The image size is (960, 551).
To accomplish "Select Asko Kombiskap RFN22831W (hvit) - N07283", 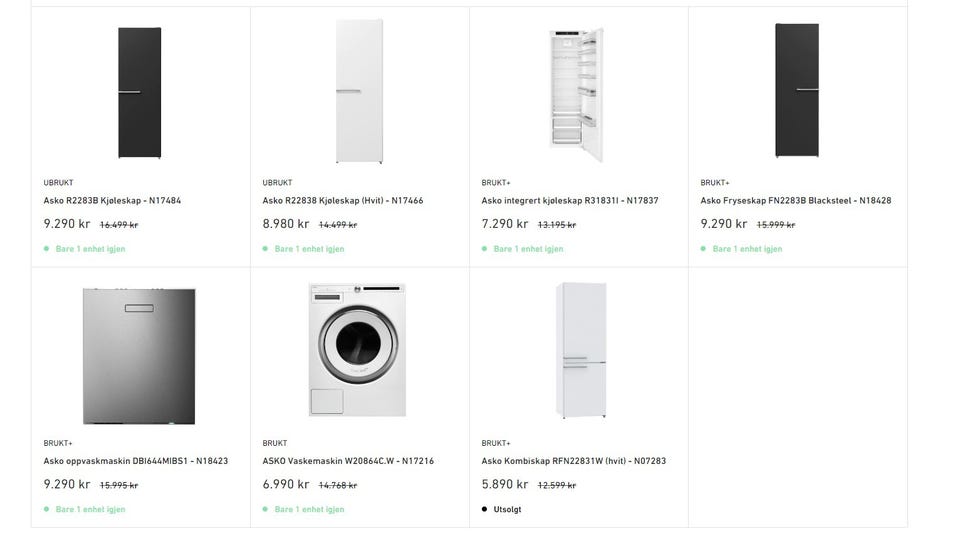I will (573, 462).
